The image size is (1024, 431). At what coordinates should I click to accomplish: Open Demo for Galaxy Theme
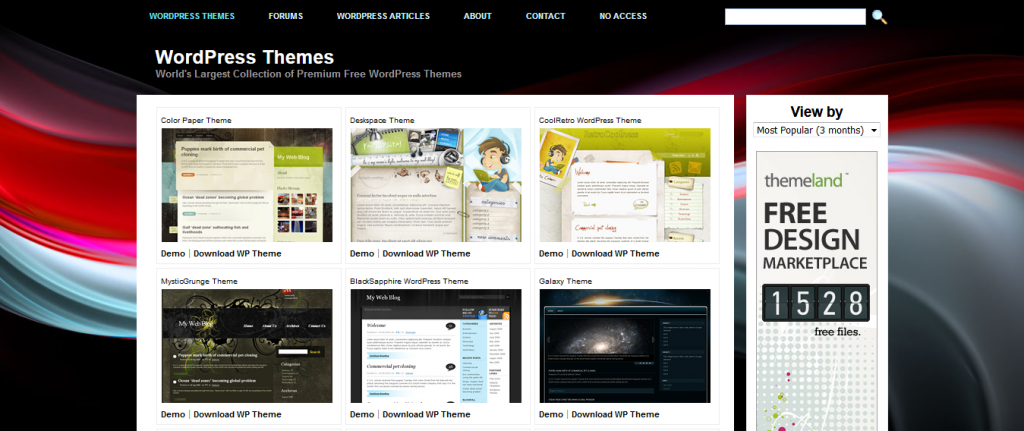coord(551,414)
